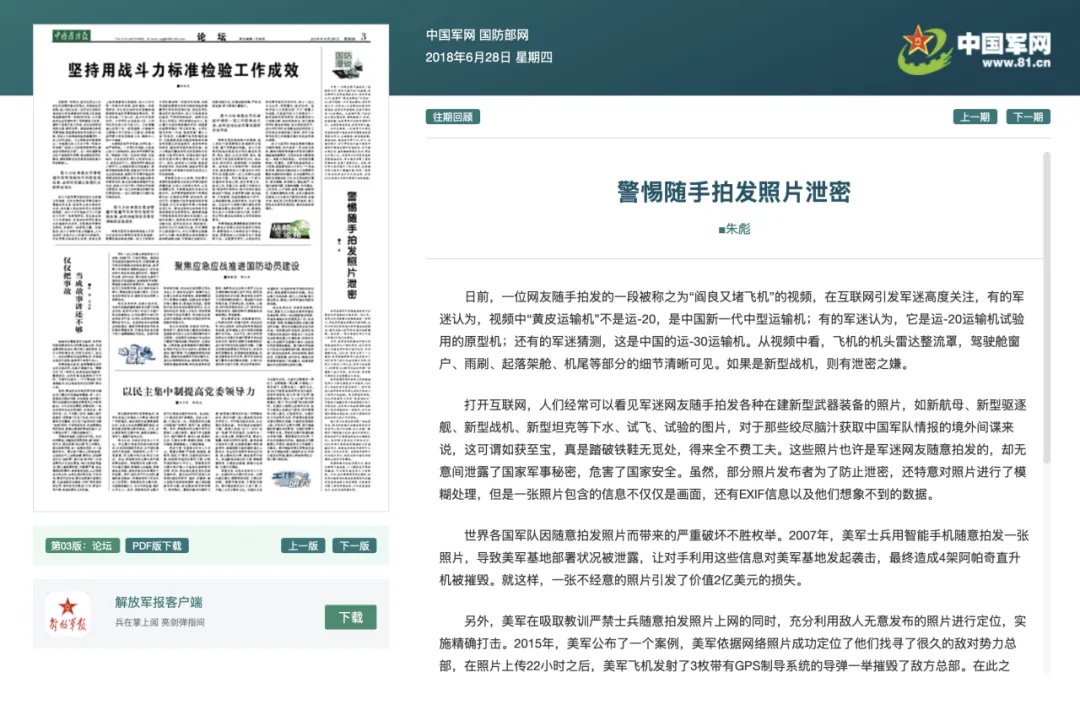Select the 坚持用战斗力标准检验工作成效 headline on the page image
The height and width of the screenshot is (705, 1080).
183,70
